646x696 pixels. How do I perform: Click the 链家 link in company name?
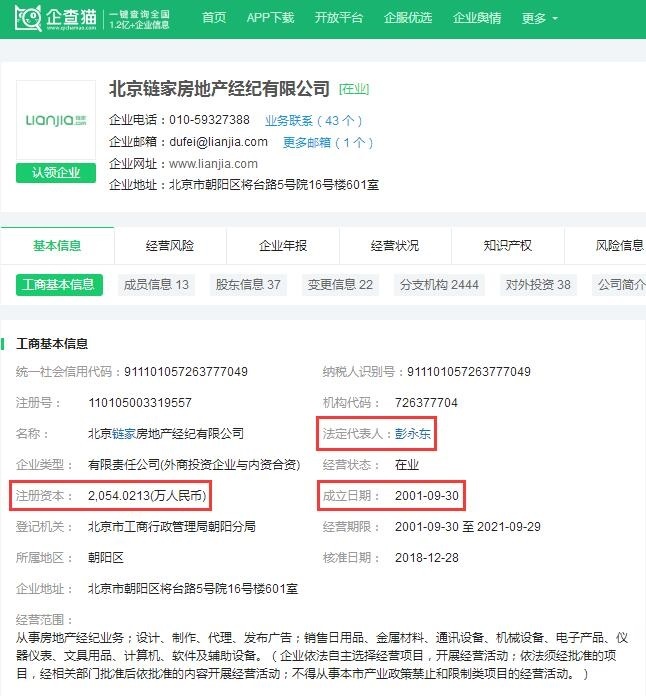point(123,433)
